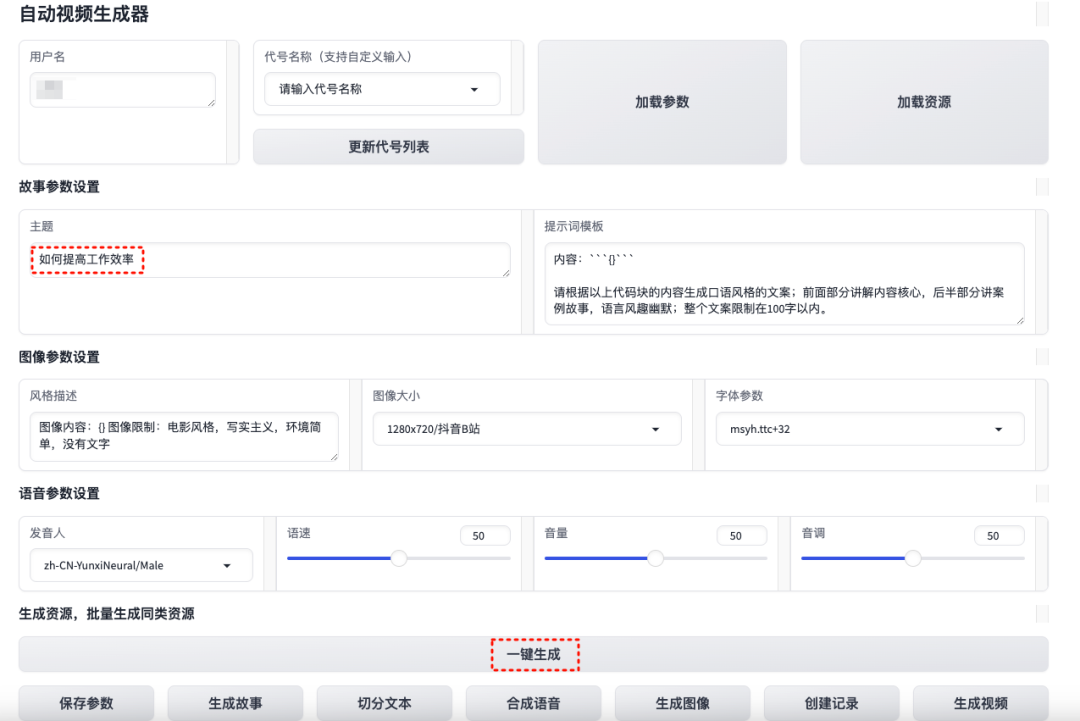Click the 发音人 dropdown arrow icon

[x=227, y=566]
